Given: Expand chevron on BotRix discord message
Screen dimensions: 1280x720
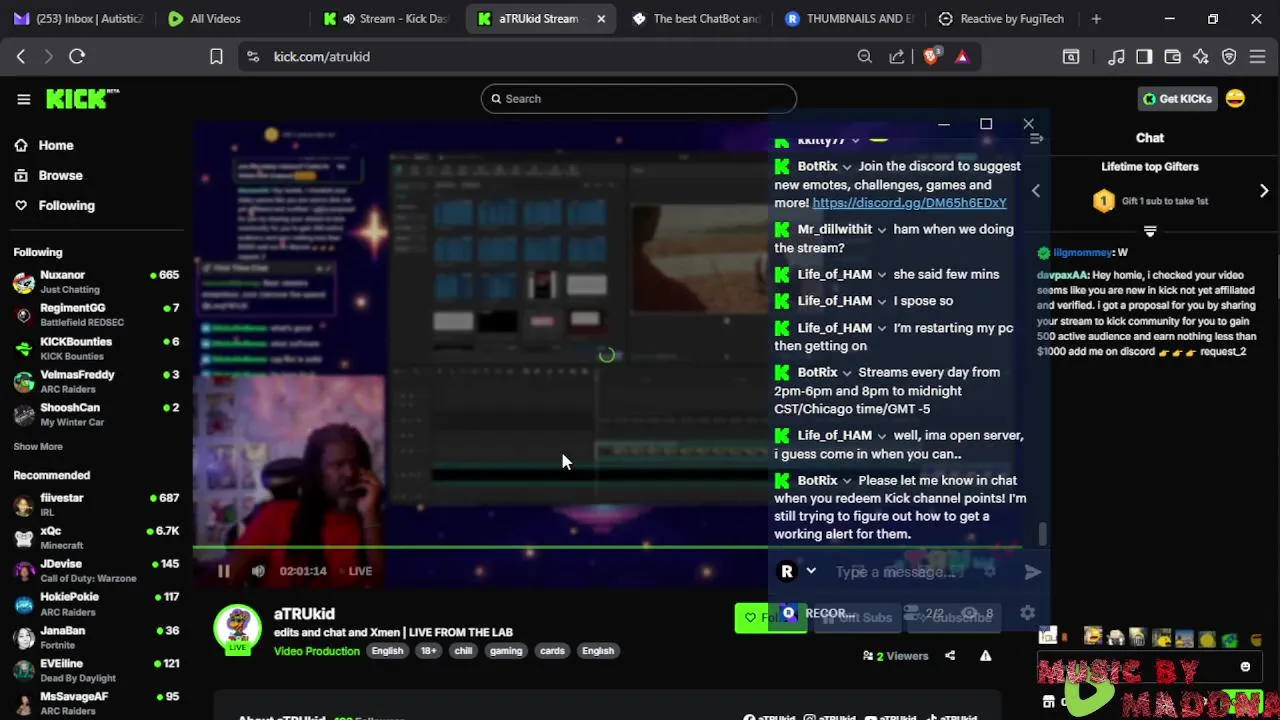Looking at the screenshot, I should [847, 167].
